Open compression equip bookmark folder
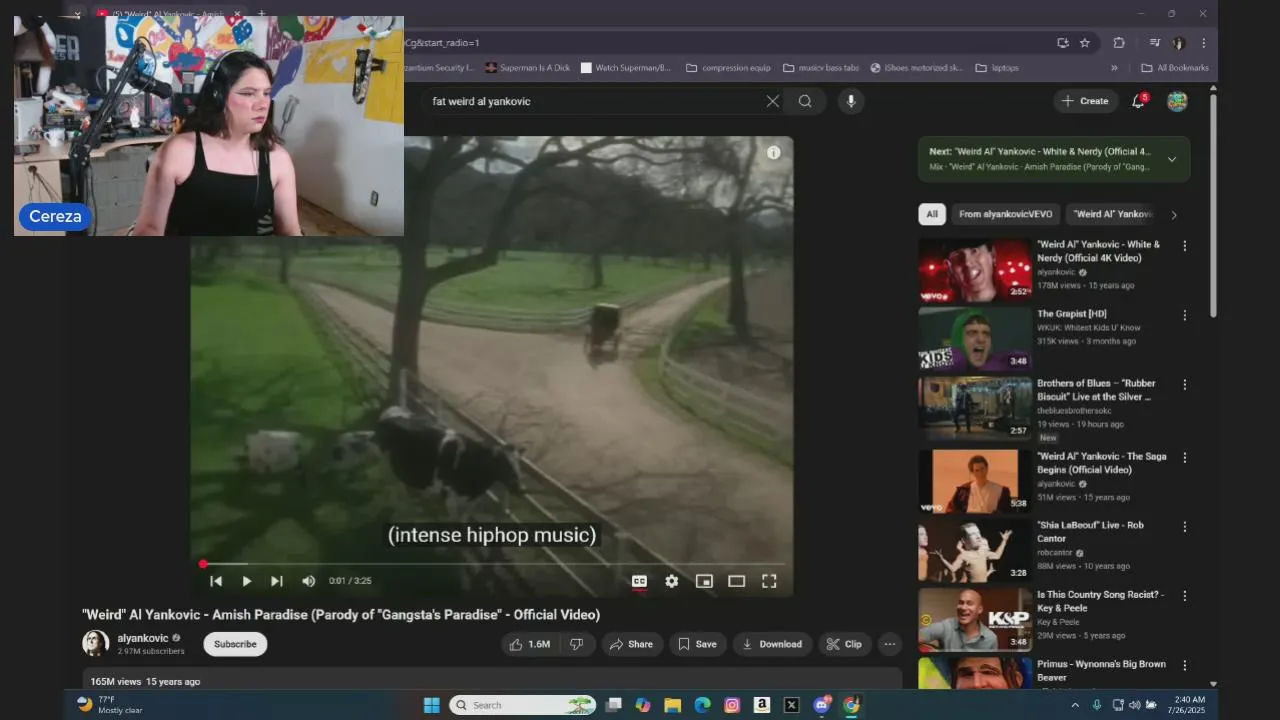Screen dimensions: 1280x720 [x=728, y=68]
